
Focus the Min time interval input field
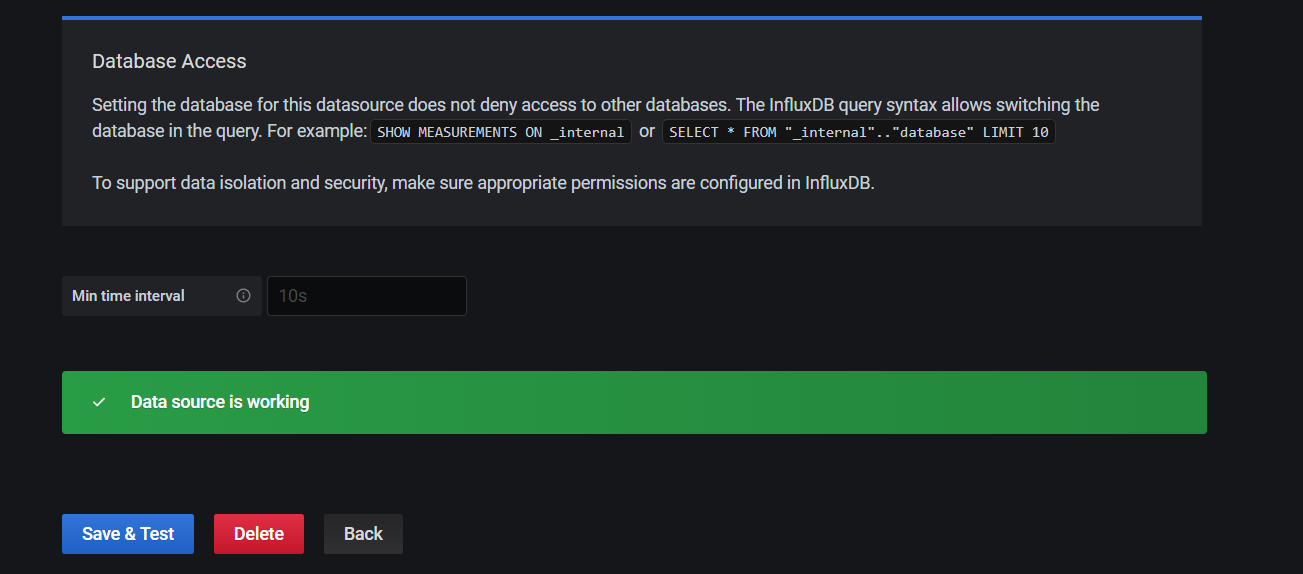point(367,296)
